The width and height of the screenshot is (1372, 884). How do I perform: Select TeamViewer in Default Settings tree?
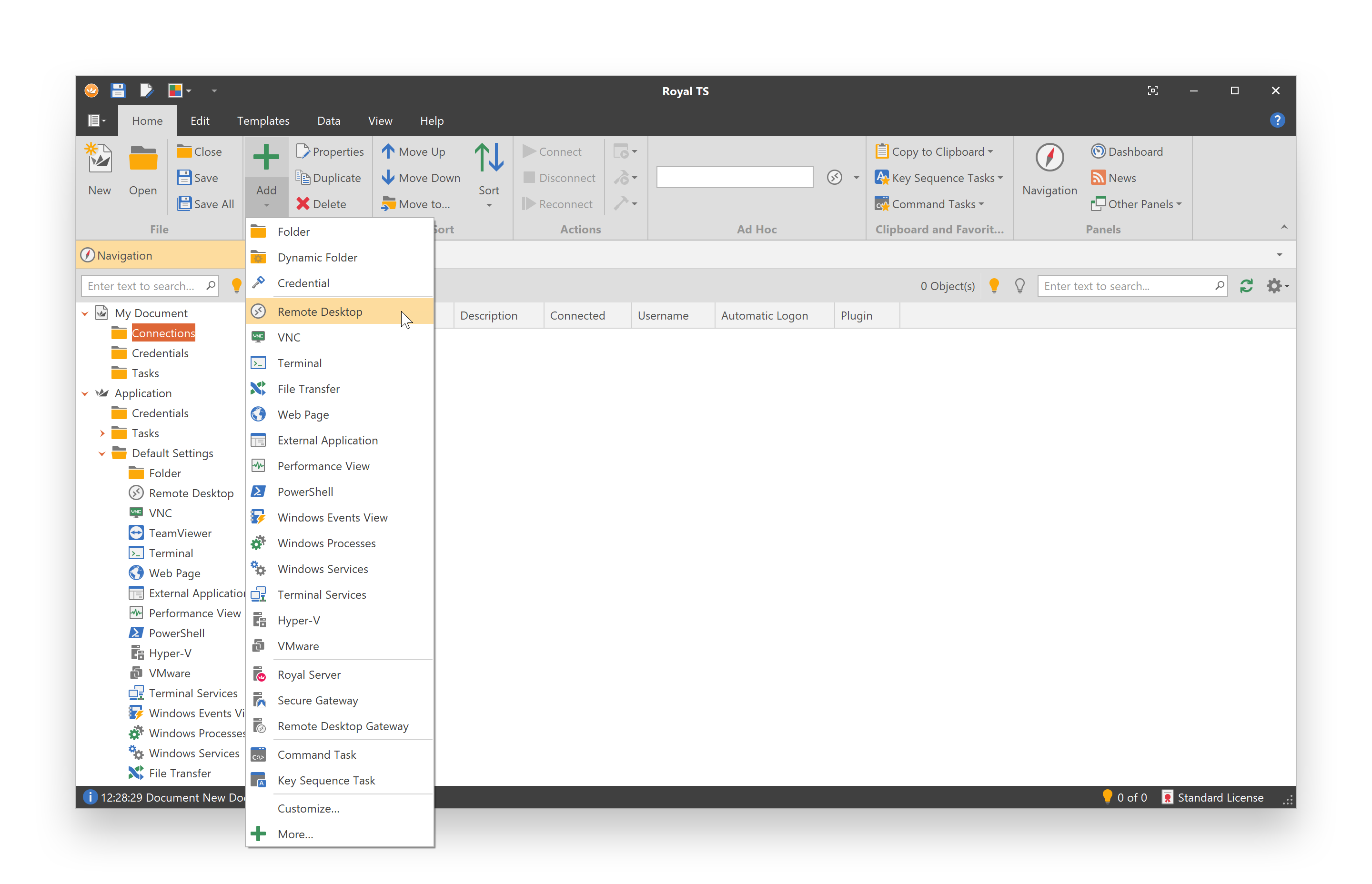180,533
